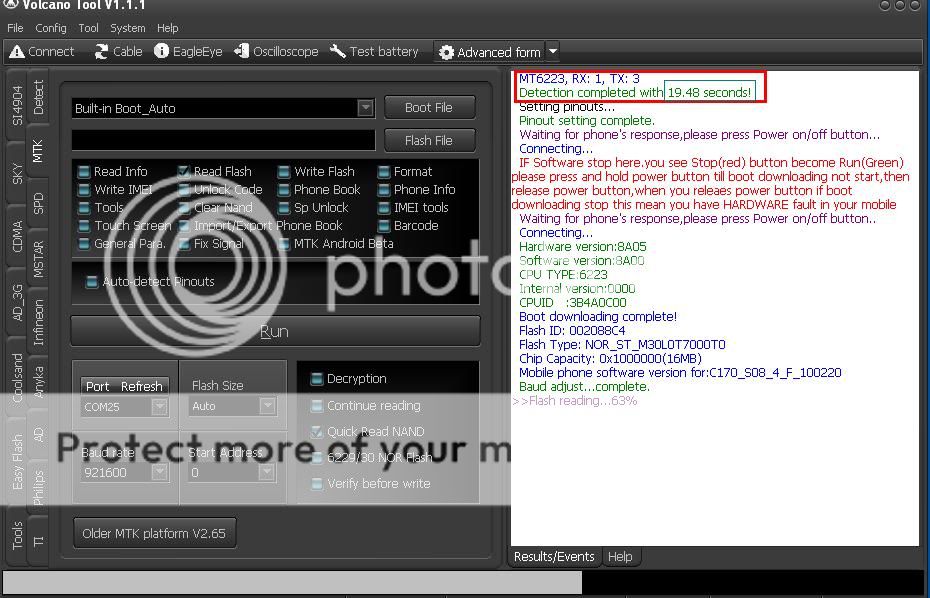Launch the Oscilloscope tool icon
Screen dimensions: 930x598
[x=241, y=51]
